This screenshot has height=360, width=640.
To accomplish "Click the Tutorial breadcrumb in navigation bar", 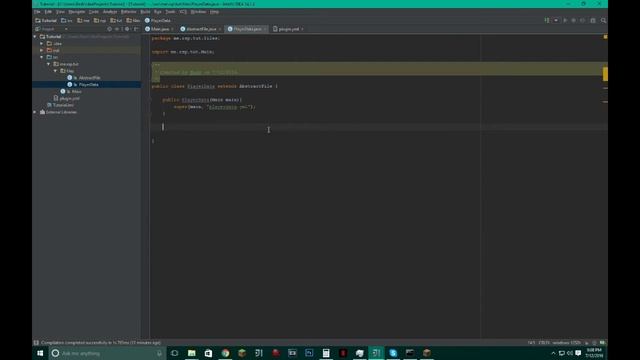I will point(46,20).
